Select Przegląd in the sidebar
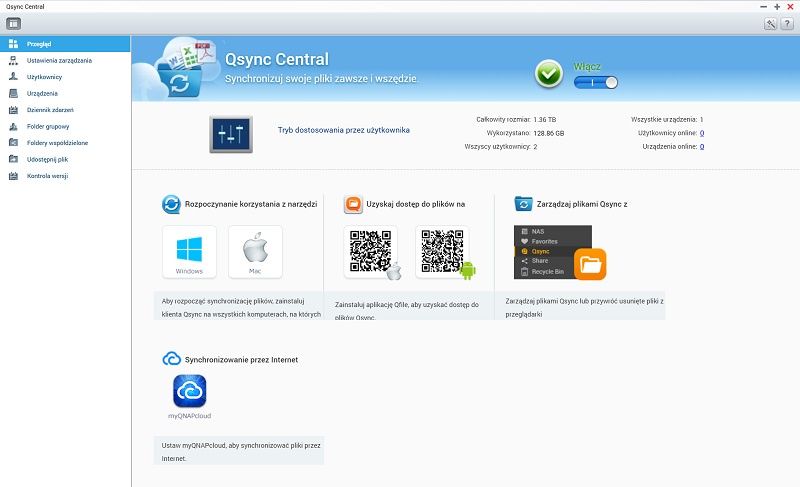This screenshot has height=487, width=800. (65, 44)
